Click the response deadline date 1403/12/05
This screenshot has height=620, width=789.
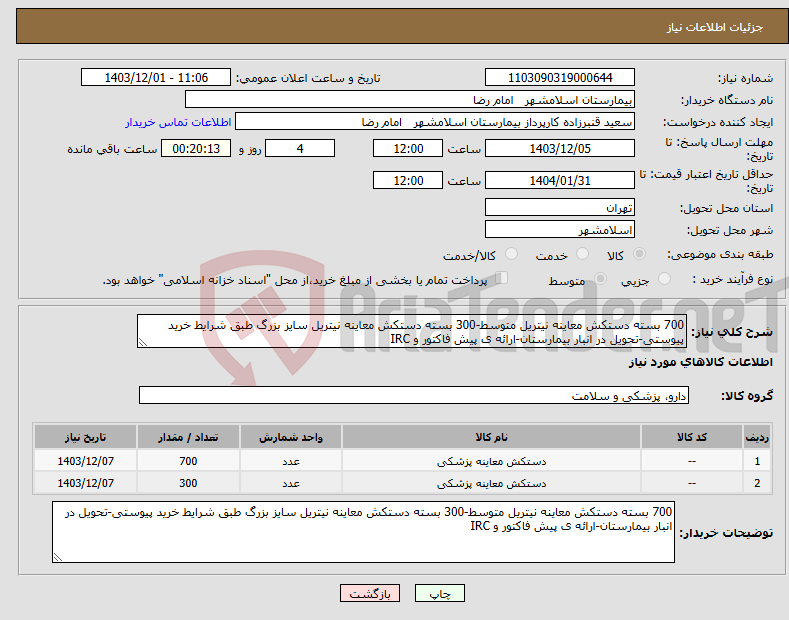tap(560, 148)
